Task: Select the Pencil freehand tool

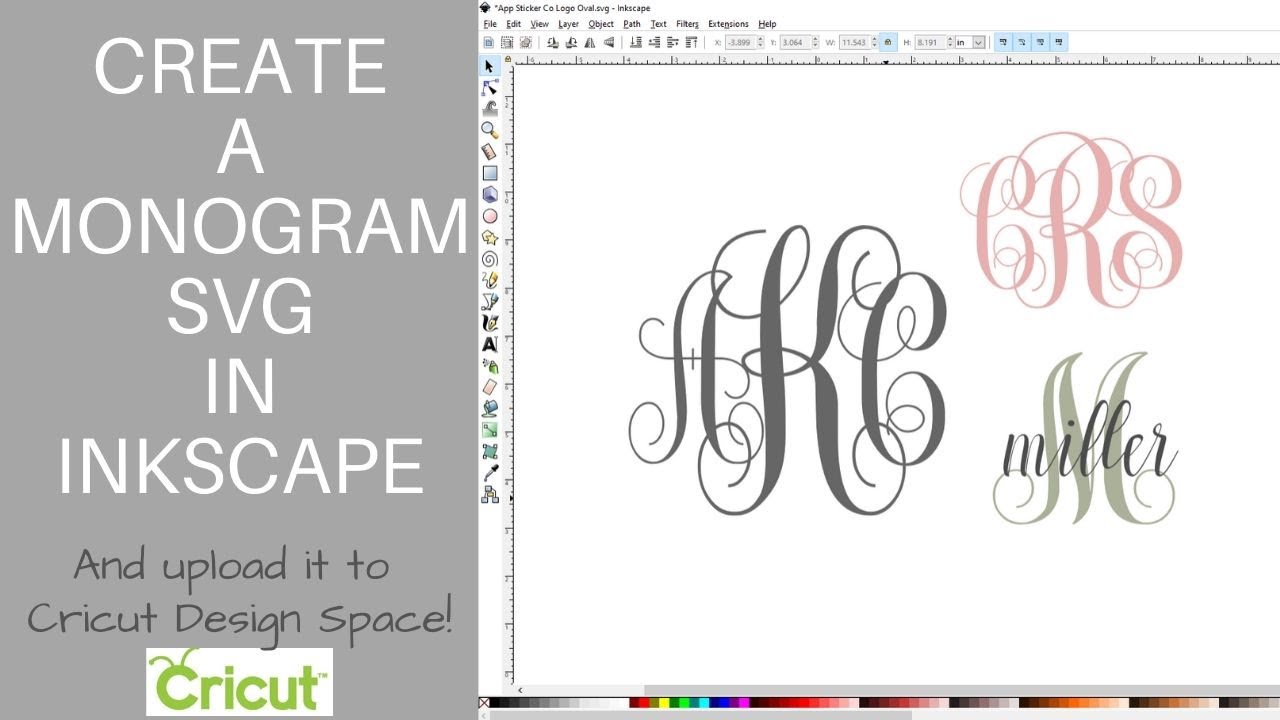Action: 489,280
